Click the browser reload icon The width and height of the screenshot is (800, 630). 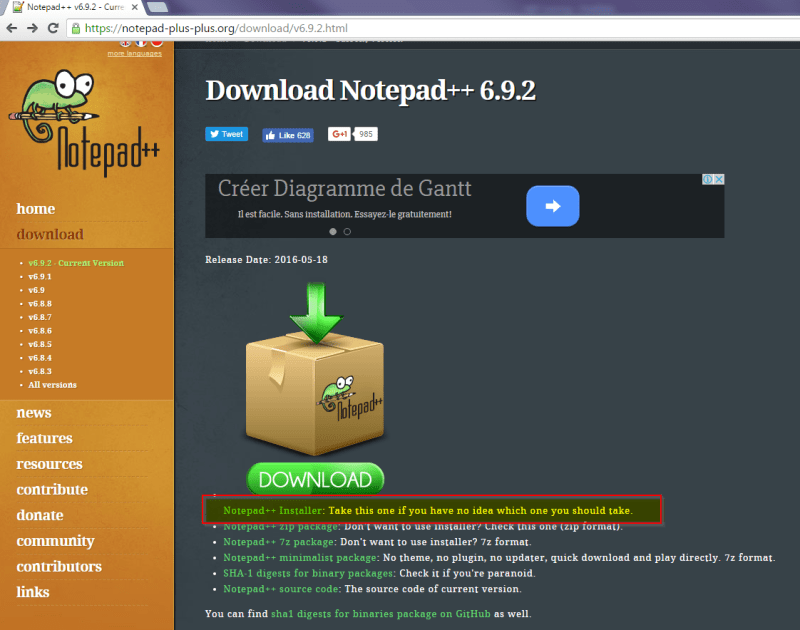tap(53, 29)
